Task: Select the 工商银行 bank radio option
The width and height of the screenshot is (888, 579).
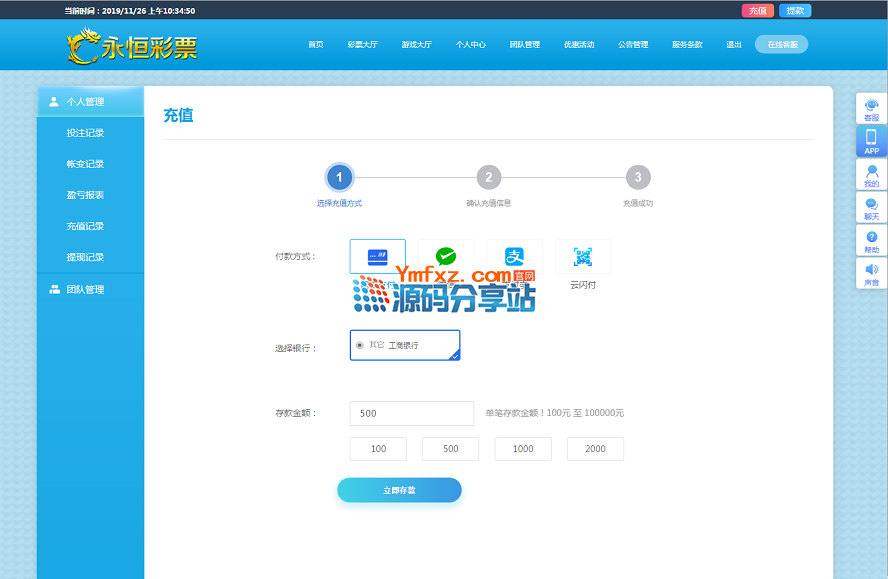Action: (360, 345)
